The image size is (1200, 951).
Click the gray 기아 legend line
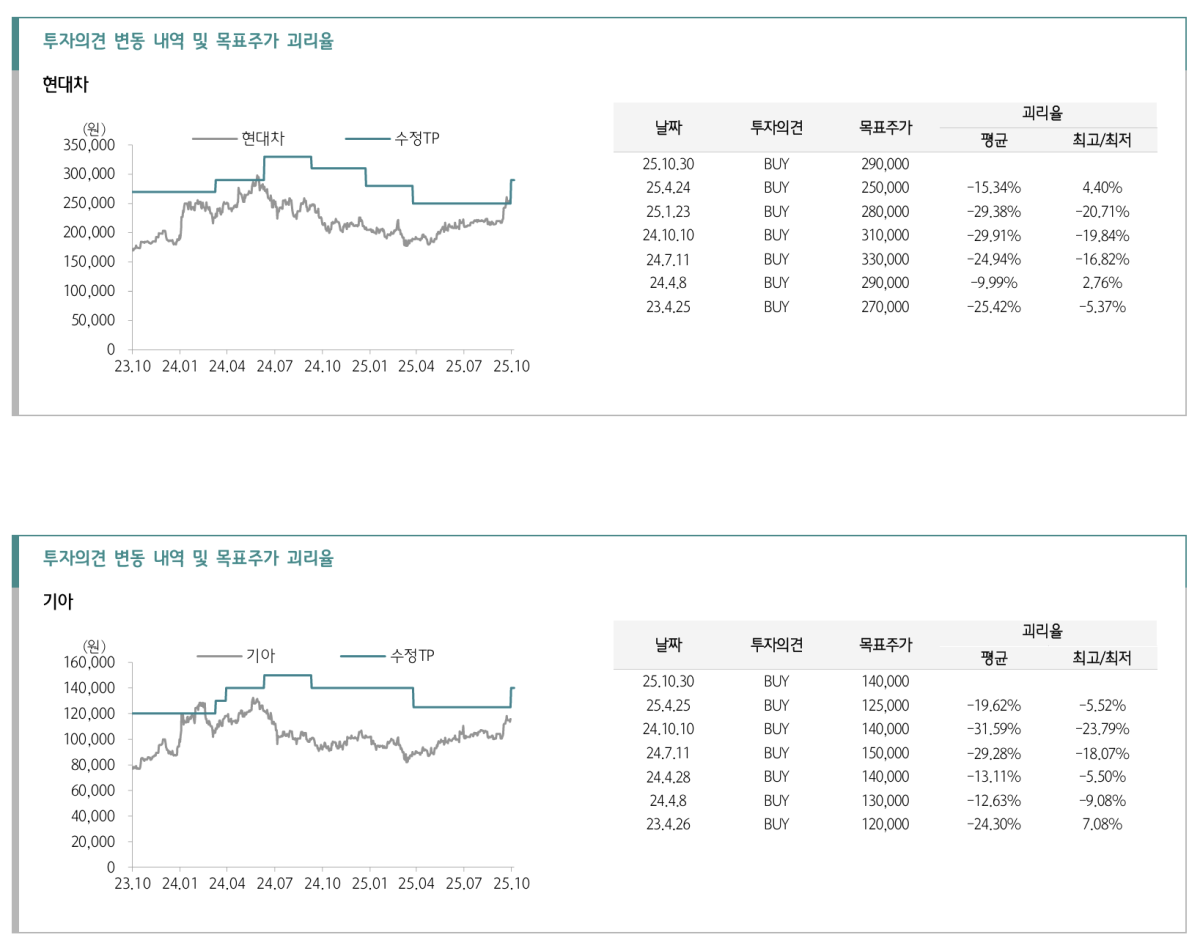[x=219, y=656]
